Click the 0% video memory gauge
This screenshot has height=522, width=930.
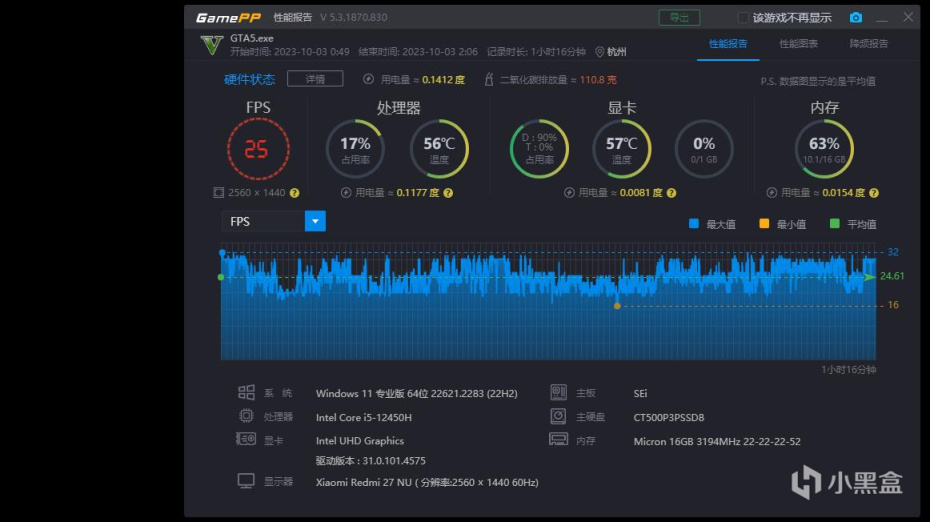pyautogui.click(x=704, y=149)
